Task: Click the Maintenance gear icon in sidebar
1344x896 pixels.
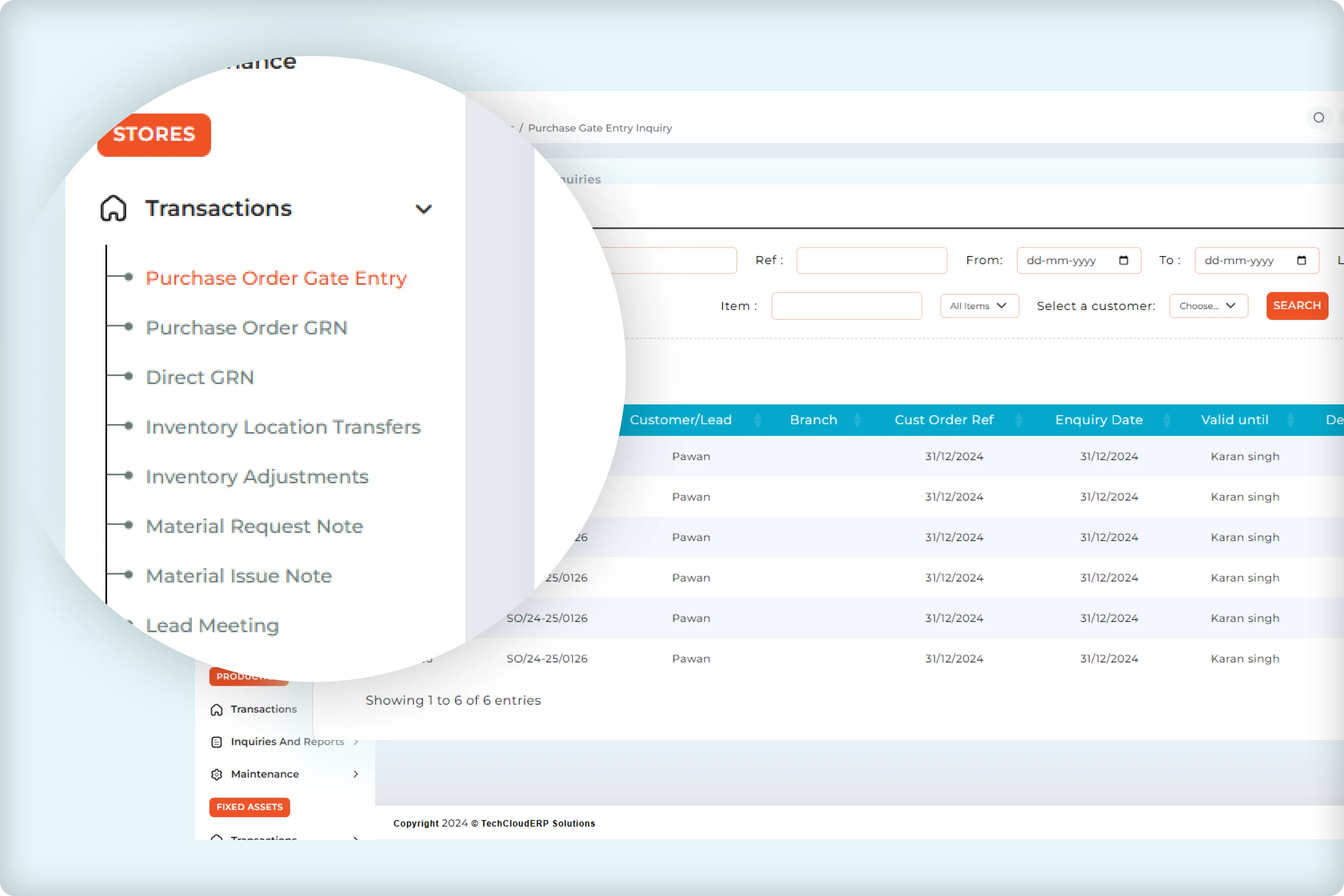Action: coord(217,774)
